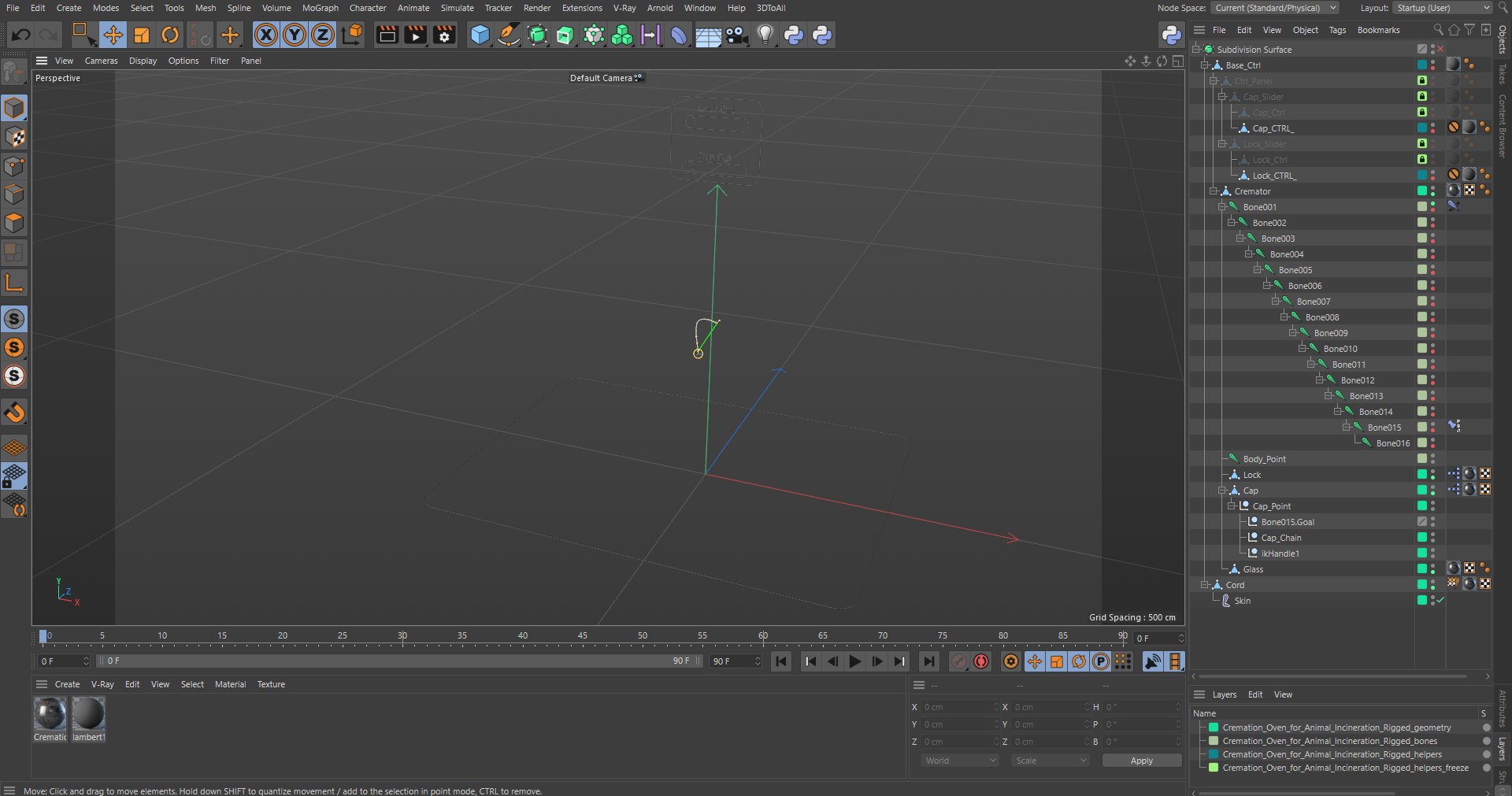Select the Bone015.Goal object row
Screen dimensions: 1512x796
click(1288, 522)
